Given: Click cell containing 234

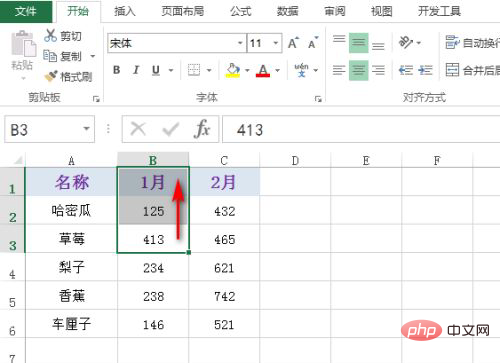Looking at the screenshot, I should [x=153, y=267].
